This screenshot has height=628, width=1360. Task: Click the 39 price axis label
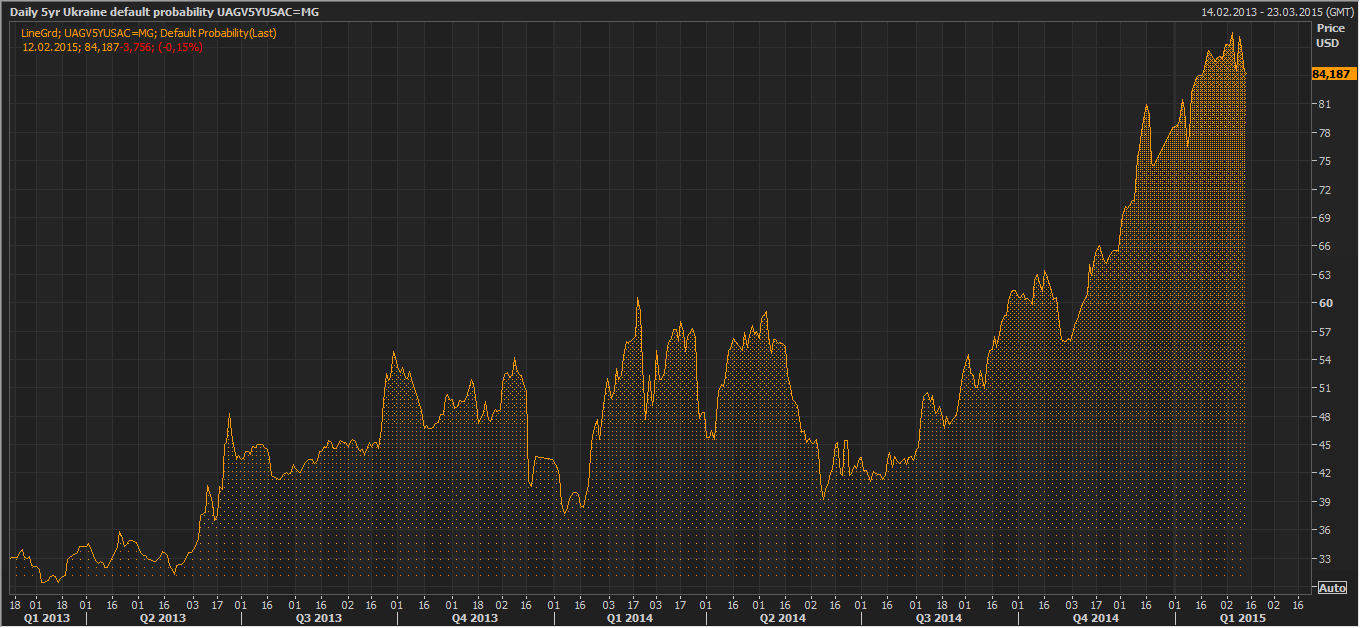[1324, 502]
